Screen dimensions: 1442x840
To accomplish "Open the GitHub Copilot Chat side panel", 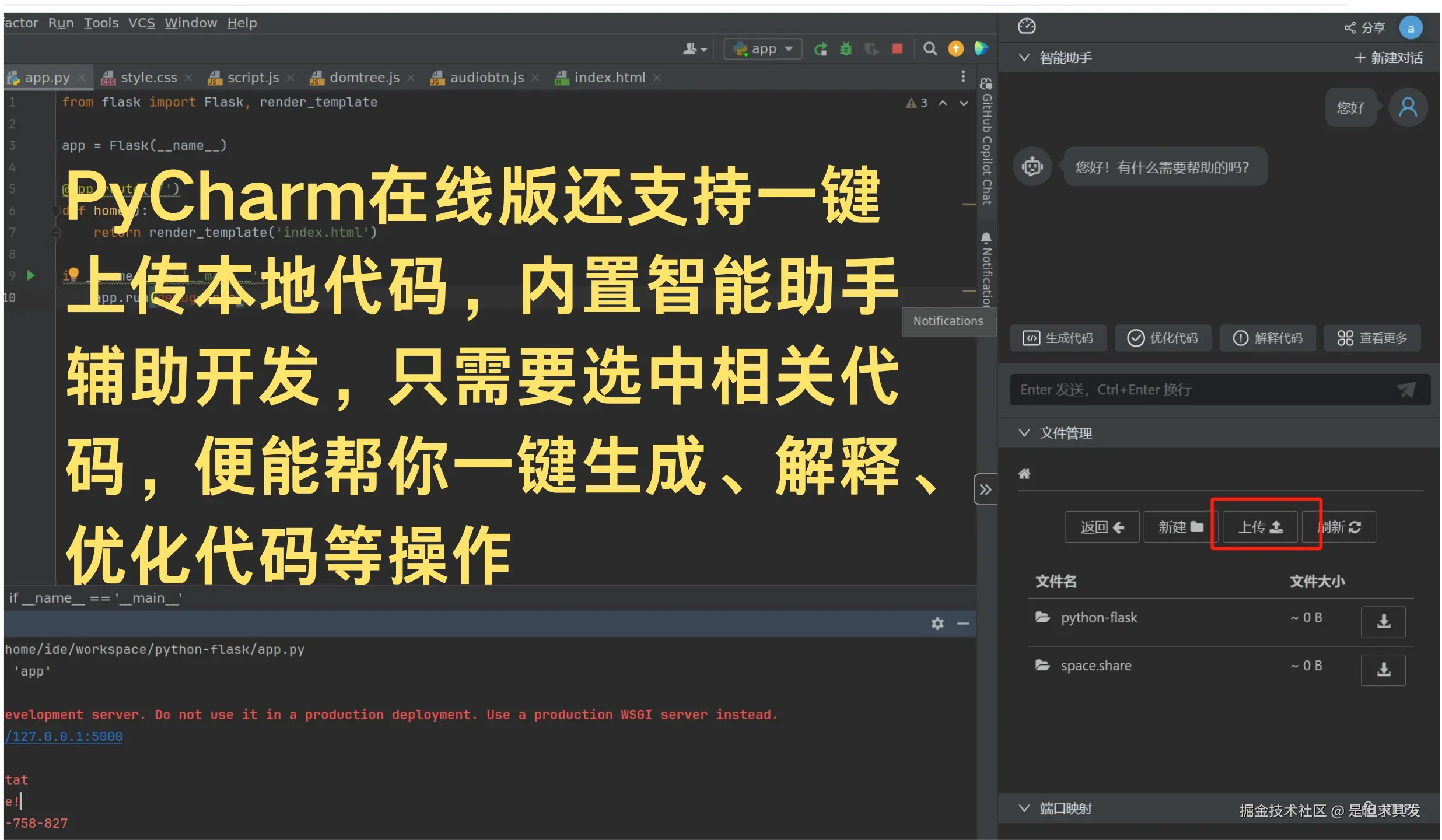I will coord(986,142).
